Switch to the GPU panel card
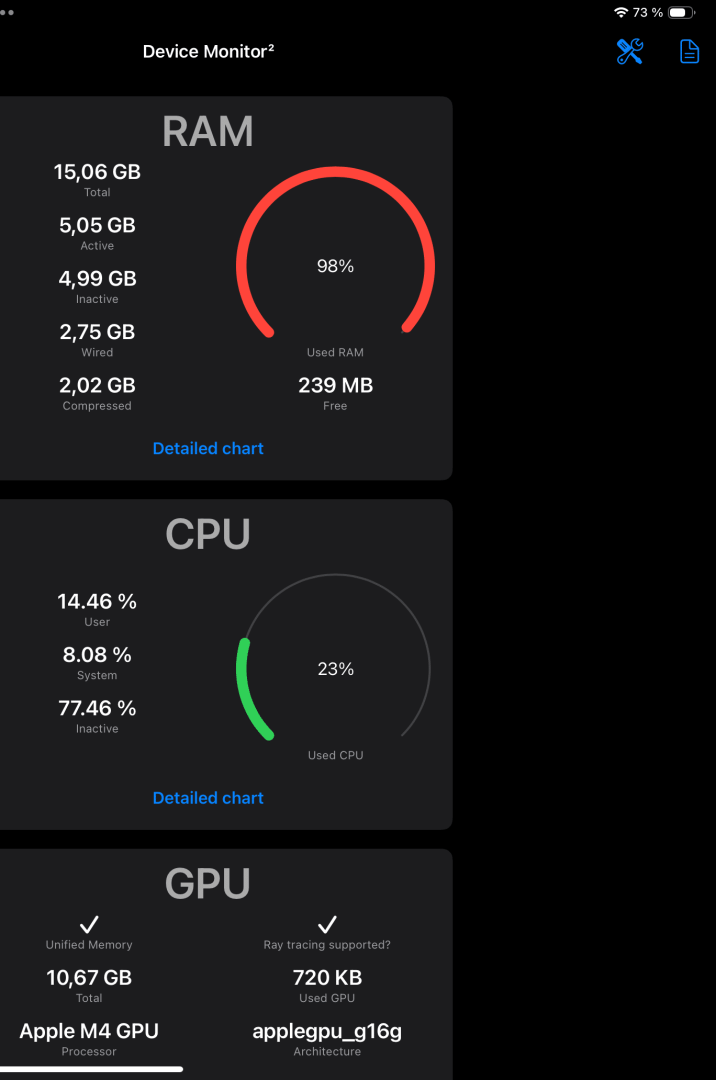The height and width of the screenshot is (1080, 716). [225, 960]
